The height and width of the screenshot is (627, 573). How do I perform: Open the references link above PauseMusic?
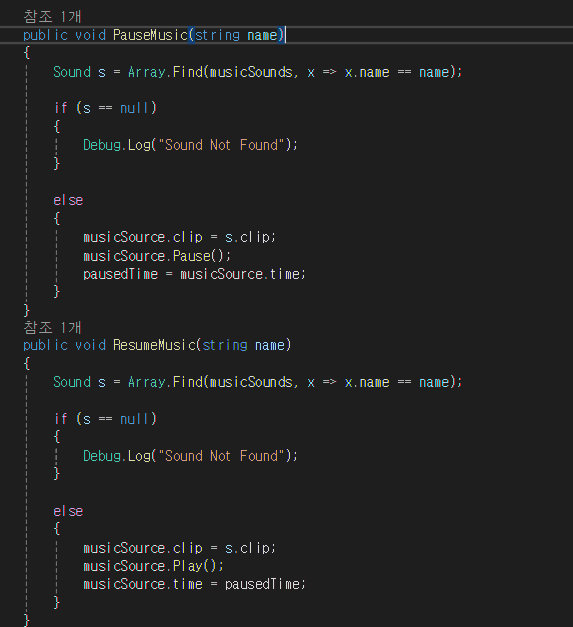click(x=52, y=17)
